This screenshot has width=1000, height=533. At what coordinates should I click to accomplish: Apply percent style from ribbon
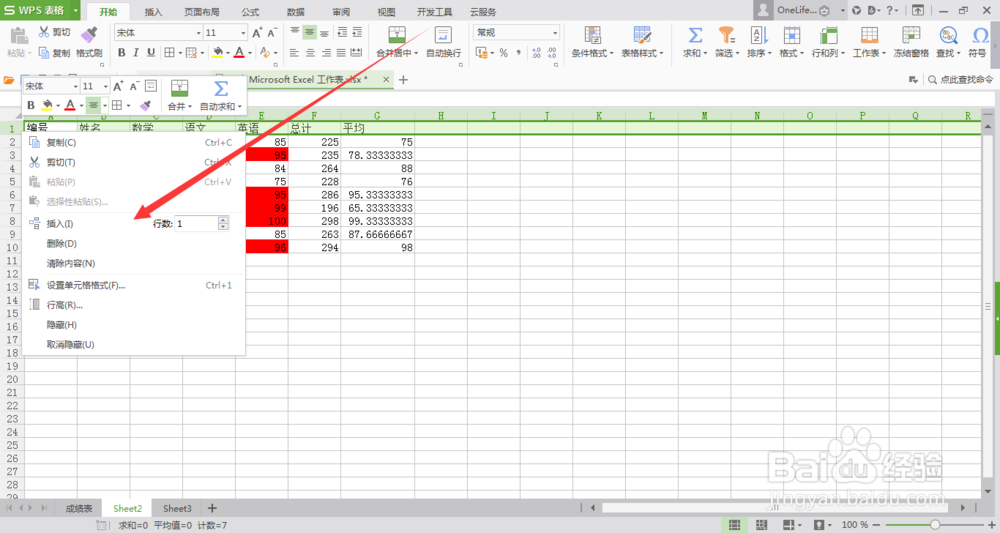[x=503, y=53]
